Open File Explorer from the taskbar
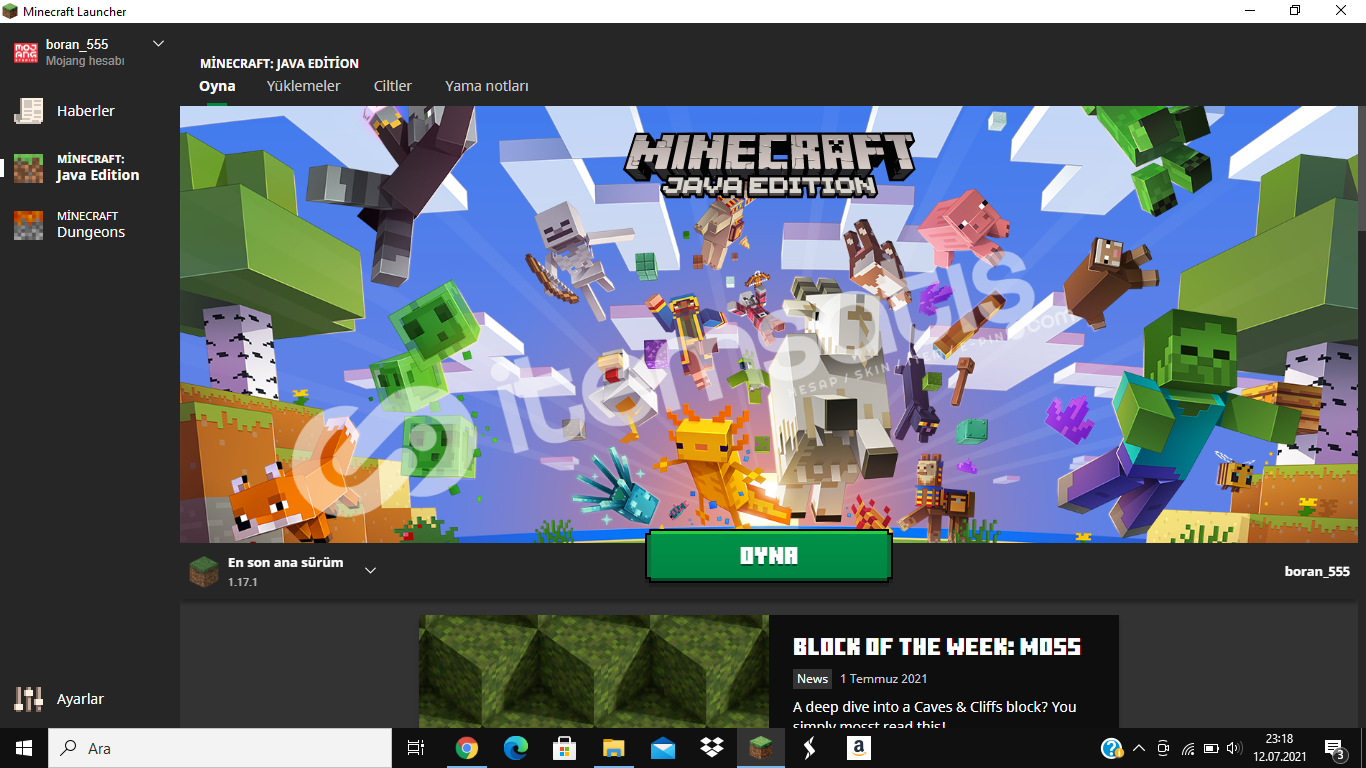 (613, 748)
